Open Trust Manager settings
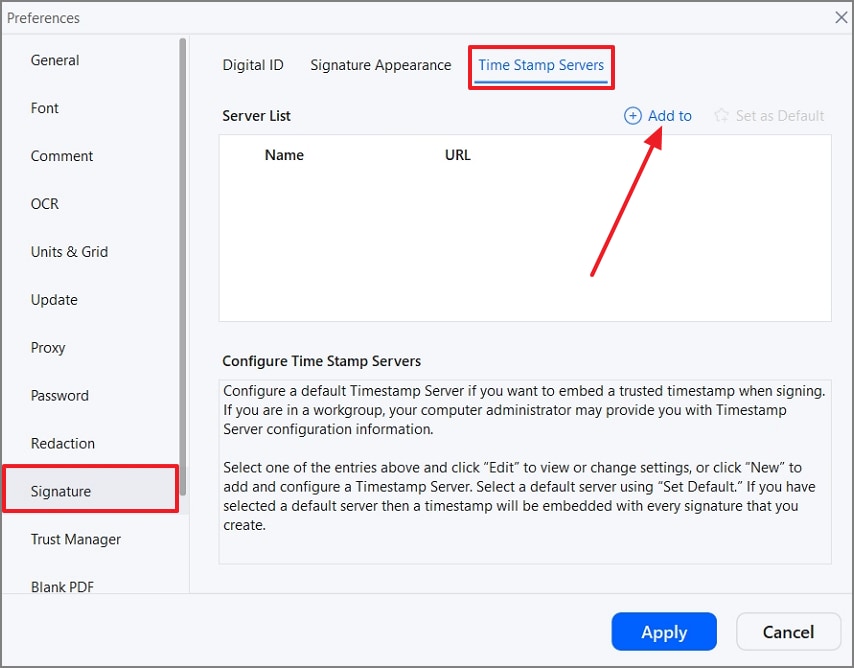The height and width of the screenshot is (668, 854). point(76,540)
